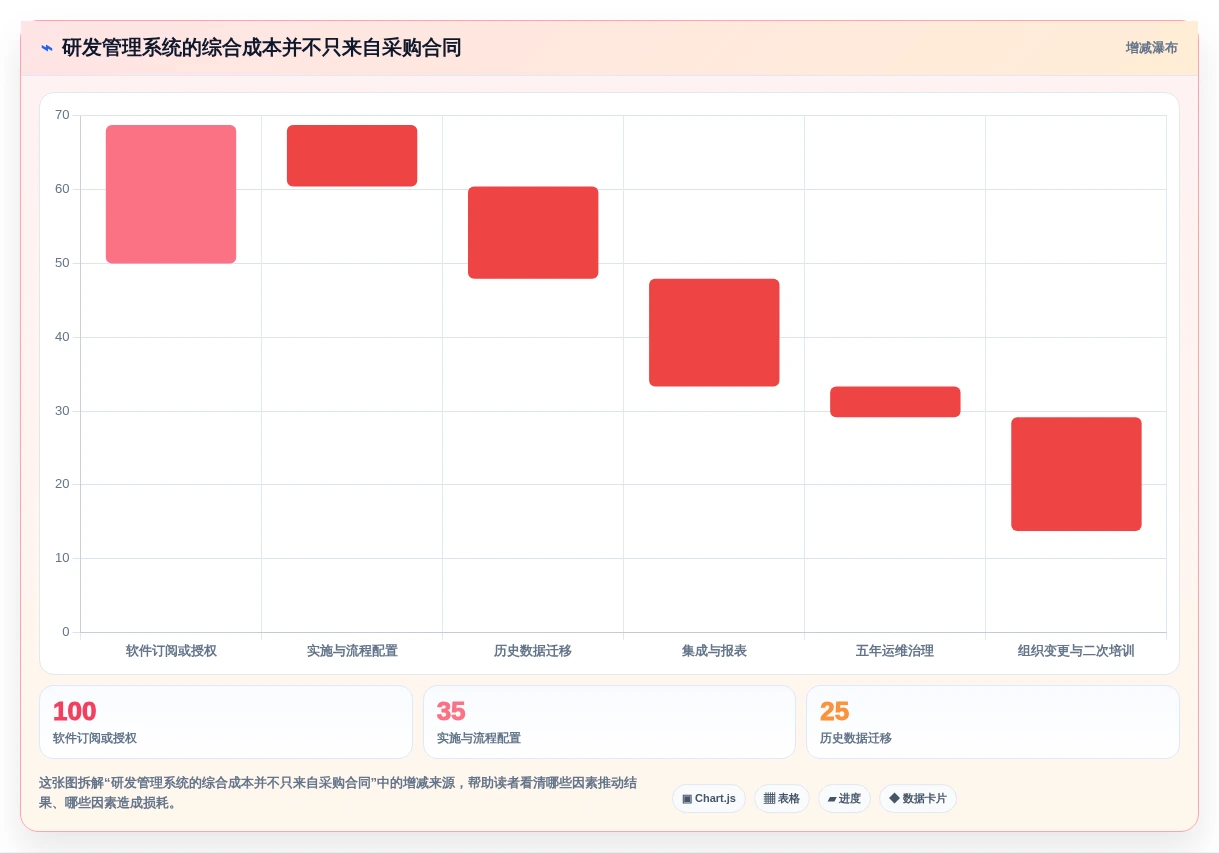
Task: Select the pink 软件订阅或授权 bar
Action: tap(171, 194)
